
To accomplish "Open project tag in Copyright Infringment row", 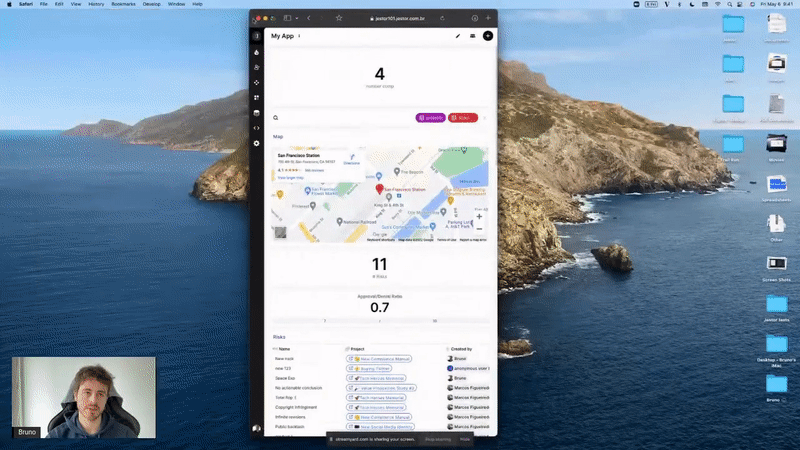I will click(376, 407).
